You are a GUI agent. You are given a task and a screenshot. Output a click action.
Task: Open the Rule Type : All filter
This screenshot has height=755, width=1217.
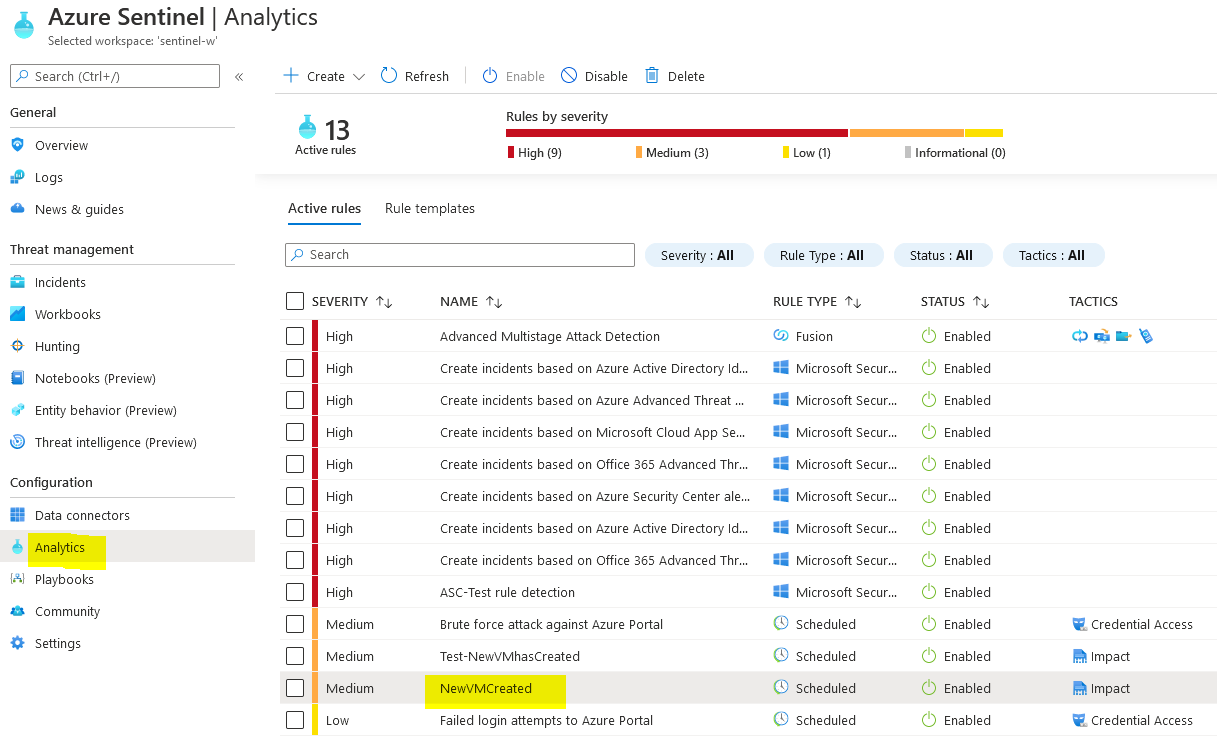coord(823,255)
